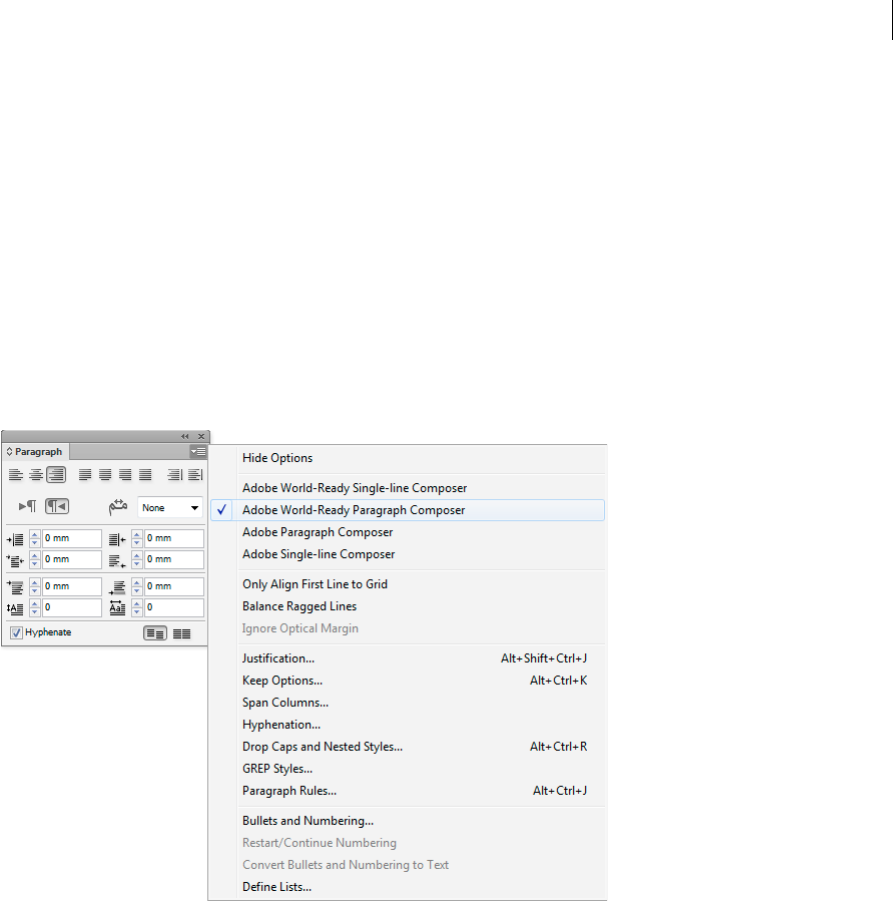Click Align towards spine icon
The width and height of the screenshot is (893, 901).
pos(175,475)
